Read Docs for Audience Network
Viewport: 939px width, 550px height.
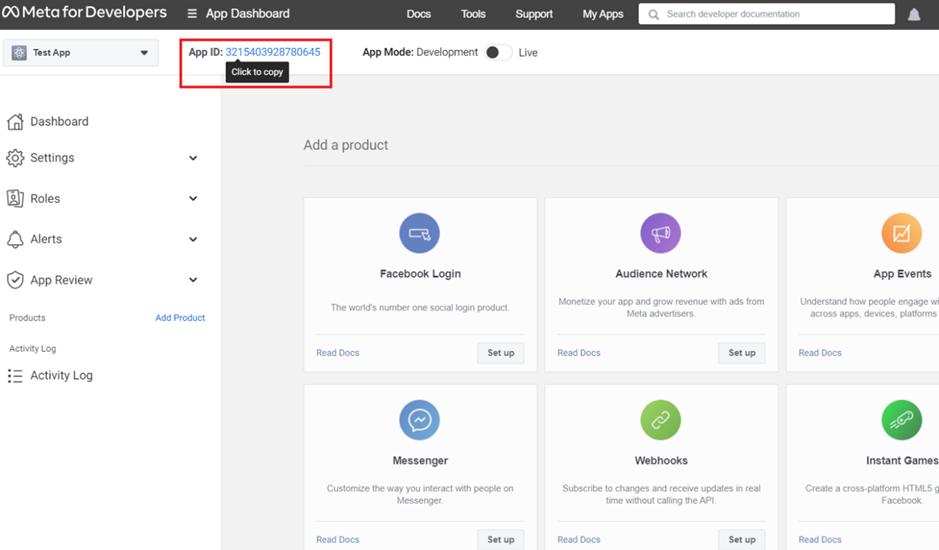[x=578, y=353]
